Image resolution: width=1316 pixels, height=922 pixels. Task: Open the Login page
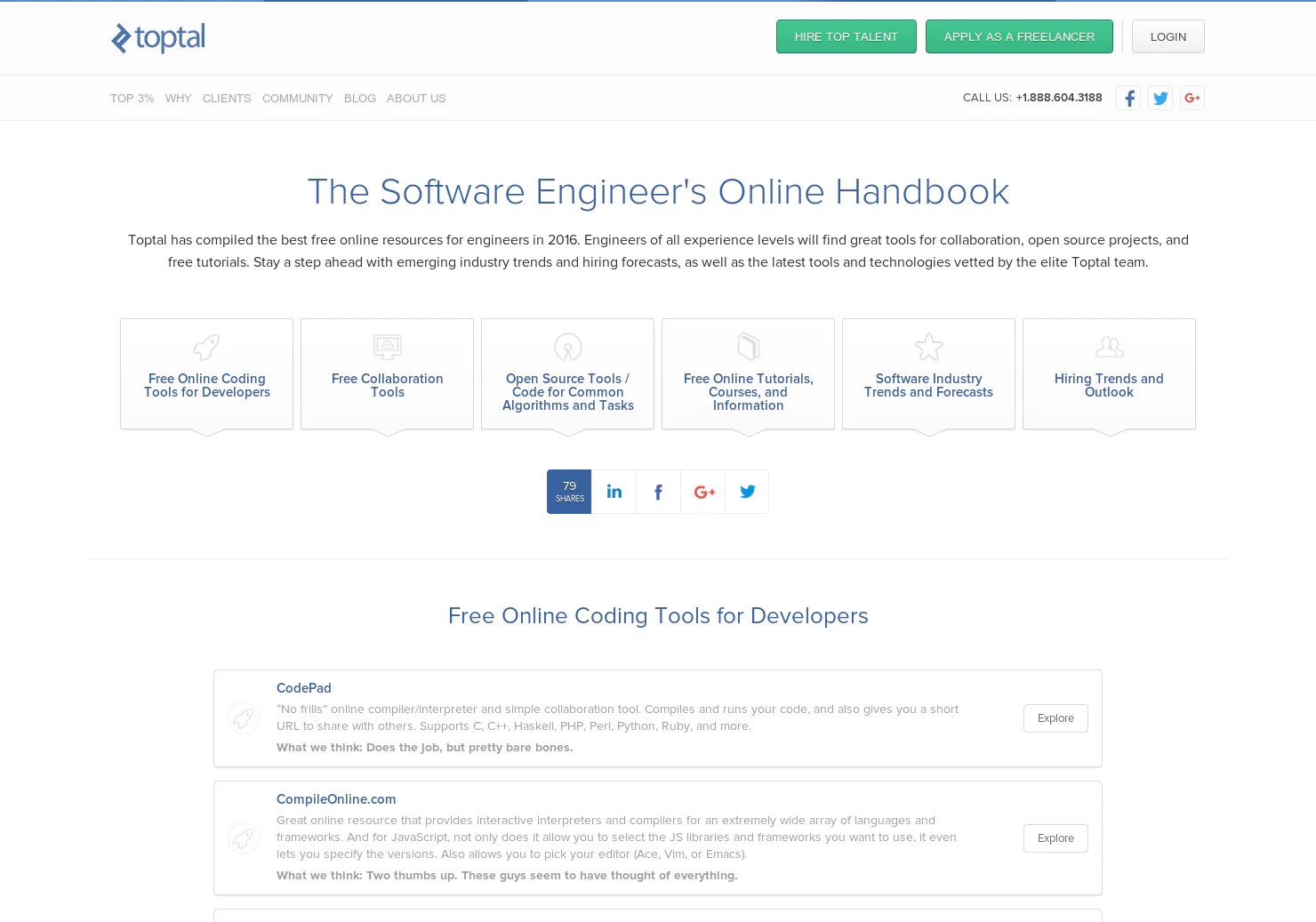[x=1168, y=36]
